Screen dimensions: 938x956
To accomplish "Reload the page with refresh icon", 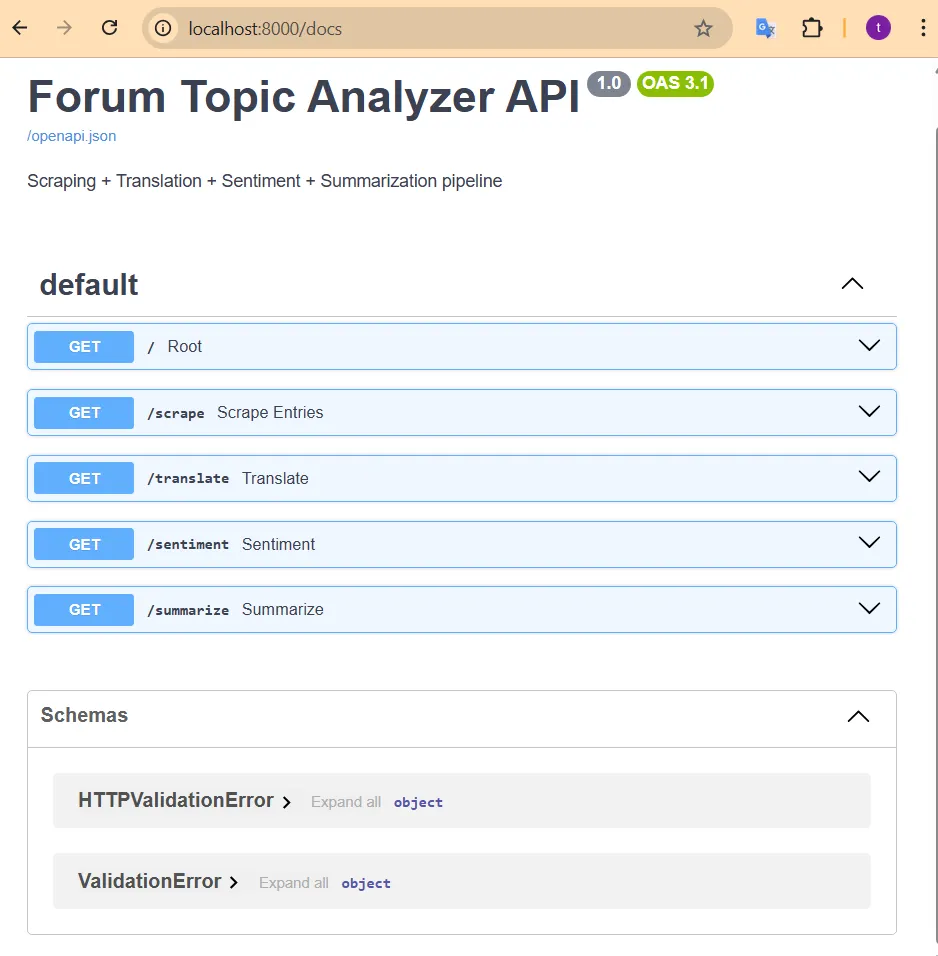I will pos(110,28).
